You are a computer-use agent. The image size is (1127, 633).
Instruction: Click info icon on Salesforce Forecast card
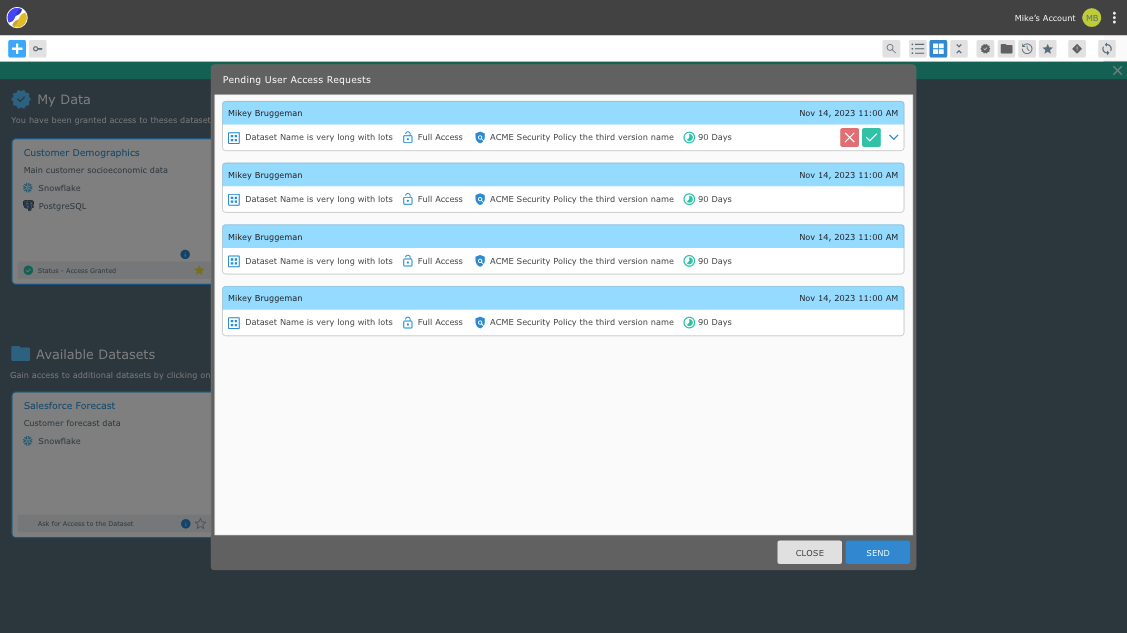pos(185,524)
